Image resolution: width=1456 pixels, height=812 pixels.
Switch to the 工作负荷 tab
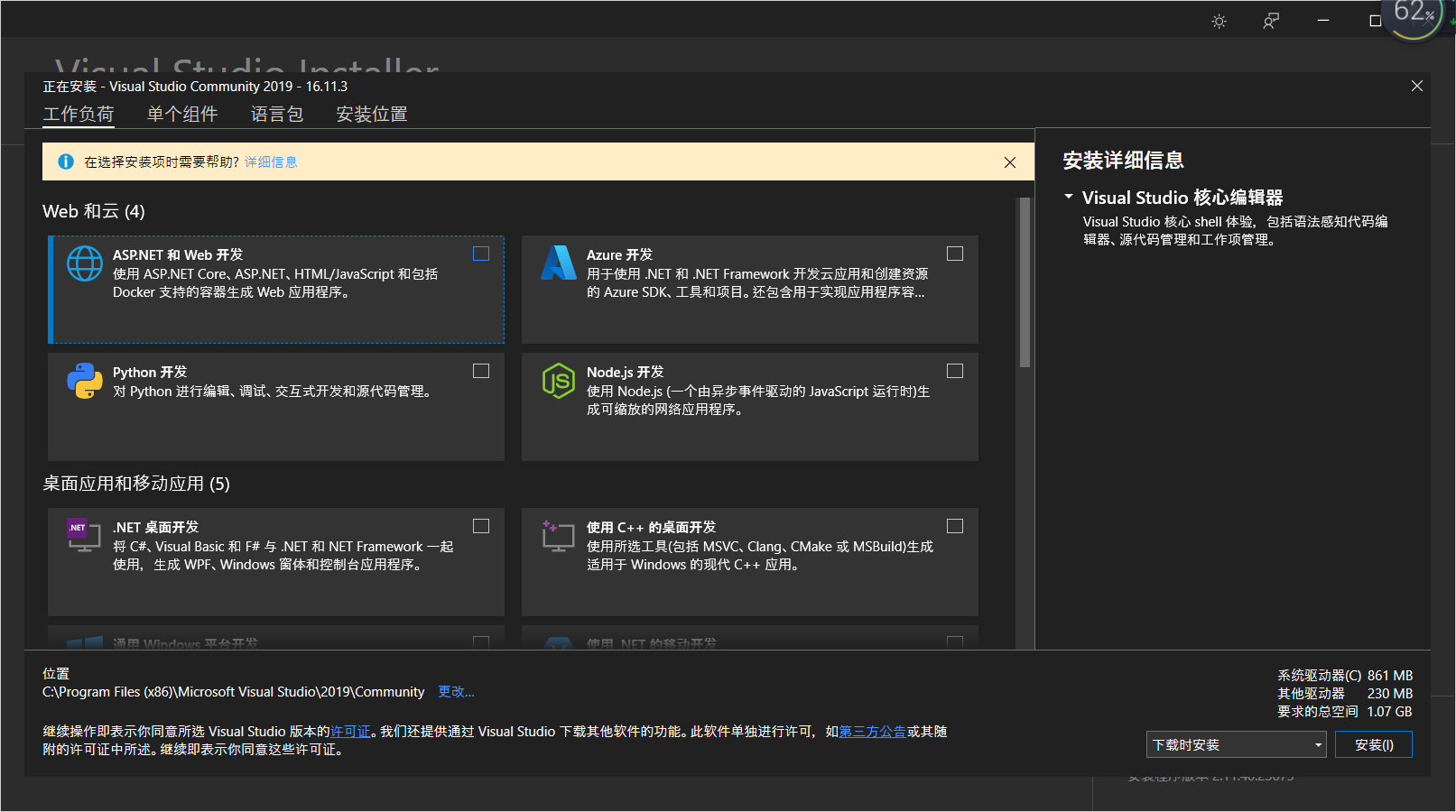point(79,115)
